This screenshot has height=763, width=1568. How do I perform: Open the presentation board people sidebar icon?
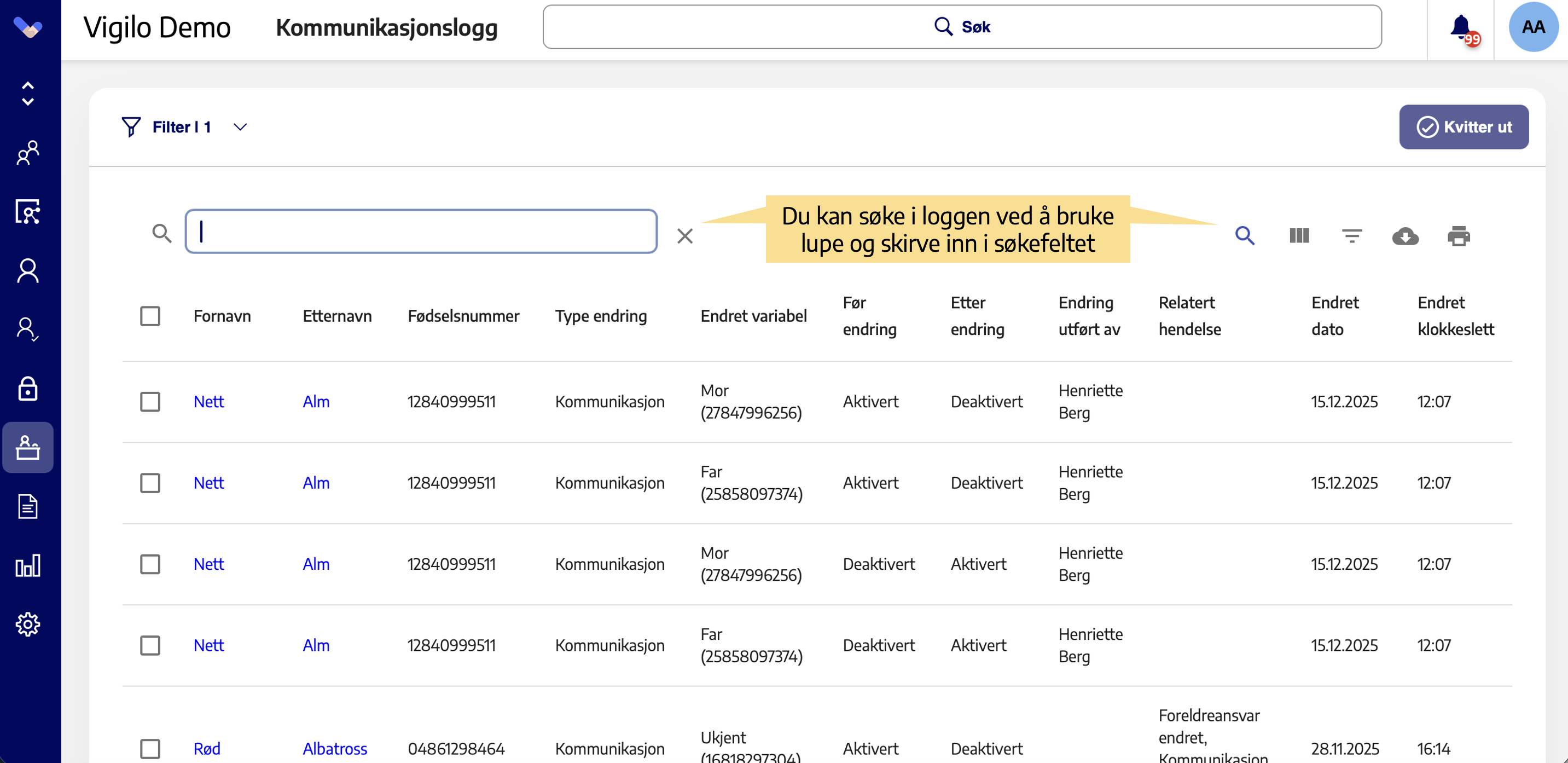(28, 212)
